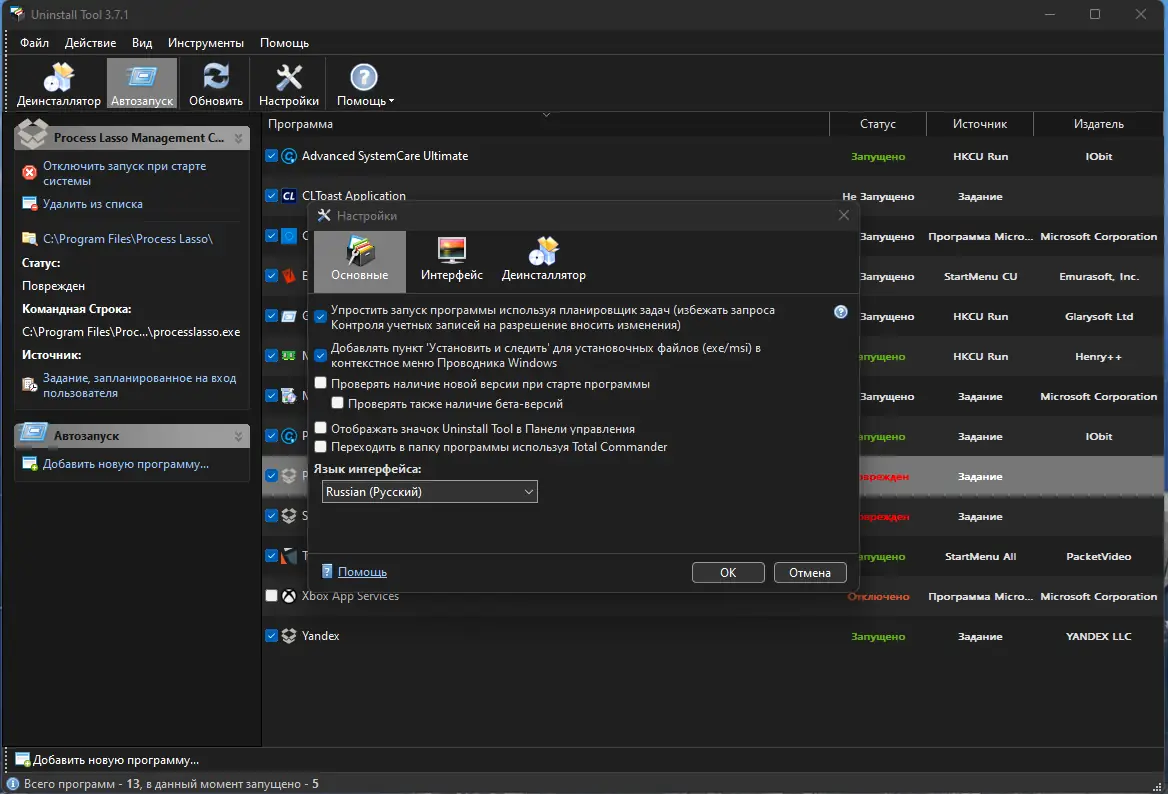1168x794 pixels.
Task: Open the Вид menu
Action: [x=142, y=42]
